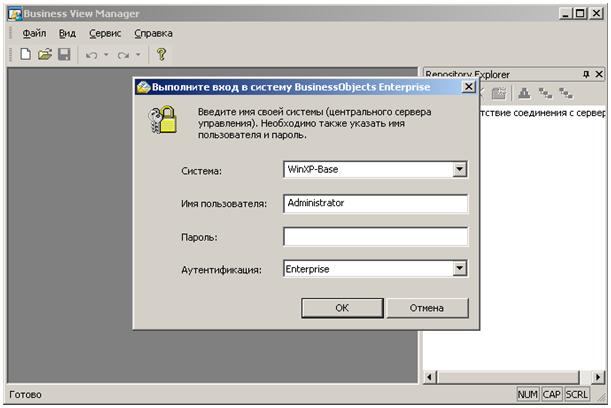Image resolution: width=611 pixels, height=408 pixels.
Task: Click the connection missing message in Repository Explorer
Action: 542,113
